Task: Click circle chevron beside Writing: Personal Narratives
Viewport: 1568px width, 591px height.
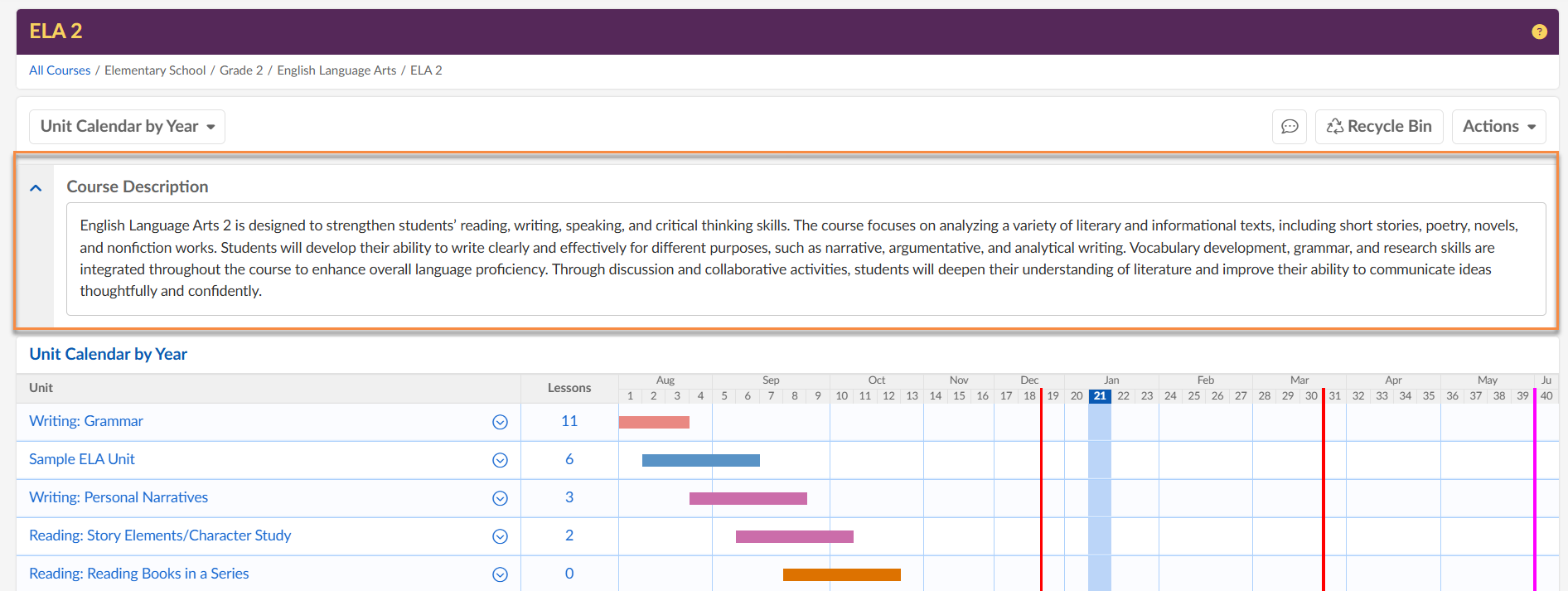Action: coord(500,498)
